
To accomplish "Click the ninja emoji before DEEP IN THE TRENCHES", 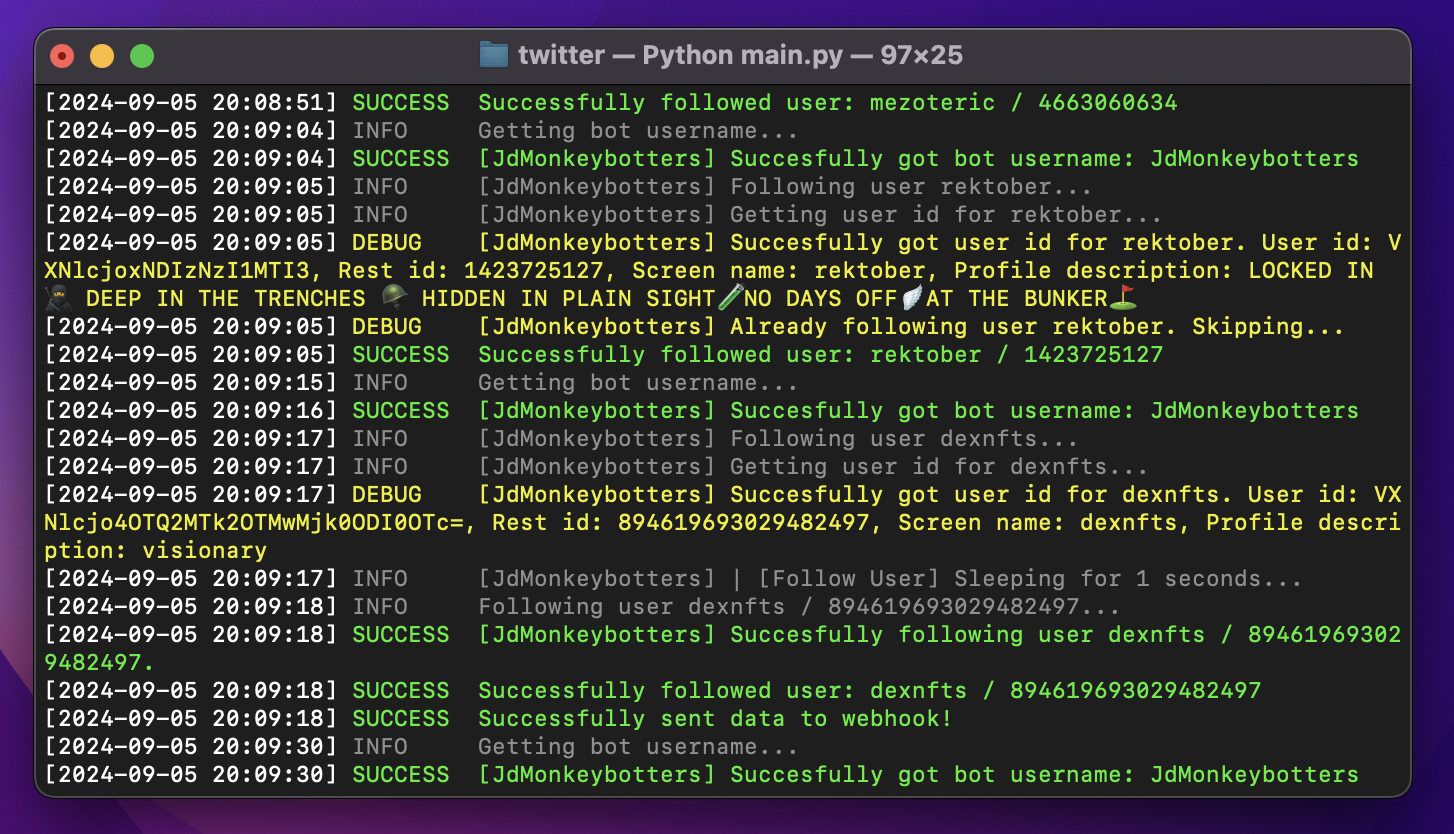I will coord(58,298).
